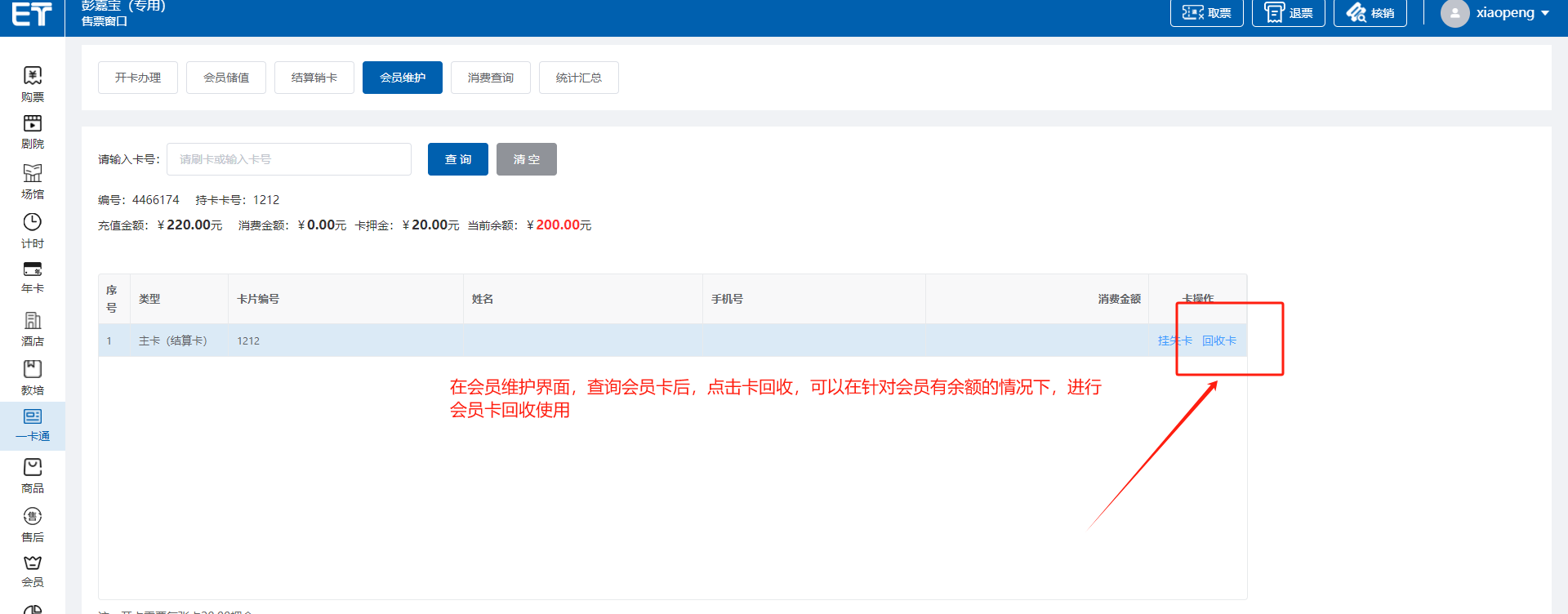The width and height of the screenshot is (1568, 614).
Task: Open the 购票 ticket purchase icon
Action: coord(33,77)
